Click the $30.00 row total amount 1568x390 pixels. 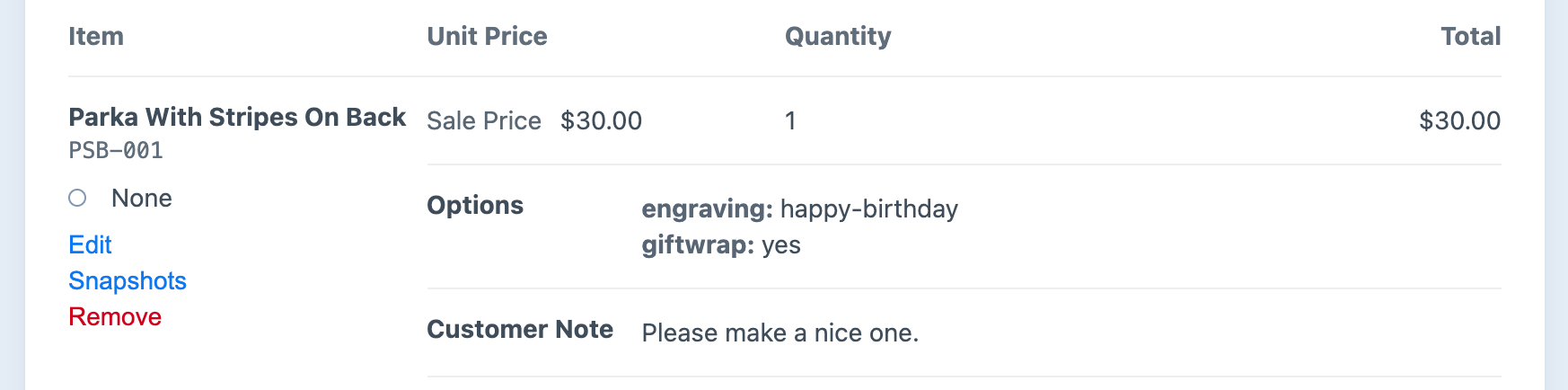pos(1459,121)
